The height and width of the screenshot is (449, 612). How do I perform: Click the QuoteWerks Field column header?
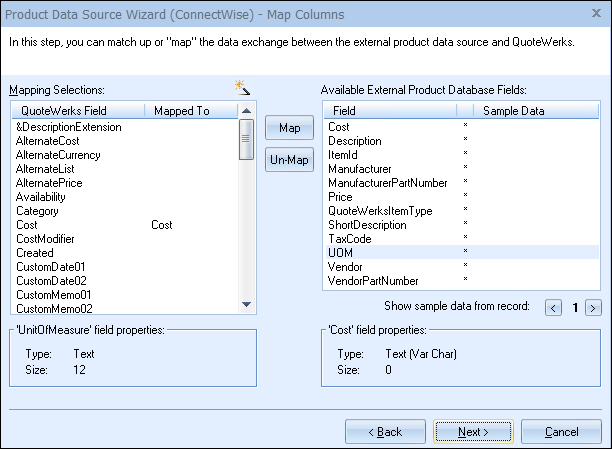click(77, 111)
